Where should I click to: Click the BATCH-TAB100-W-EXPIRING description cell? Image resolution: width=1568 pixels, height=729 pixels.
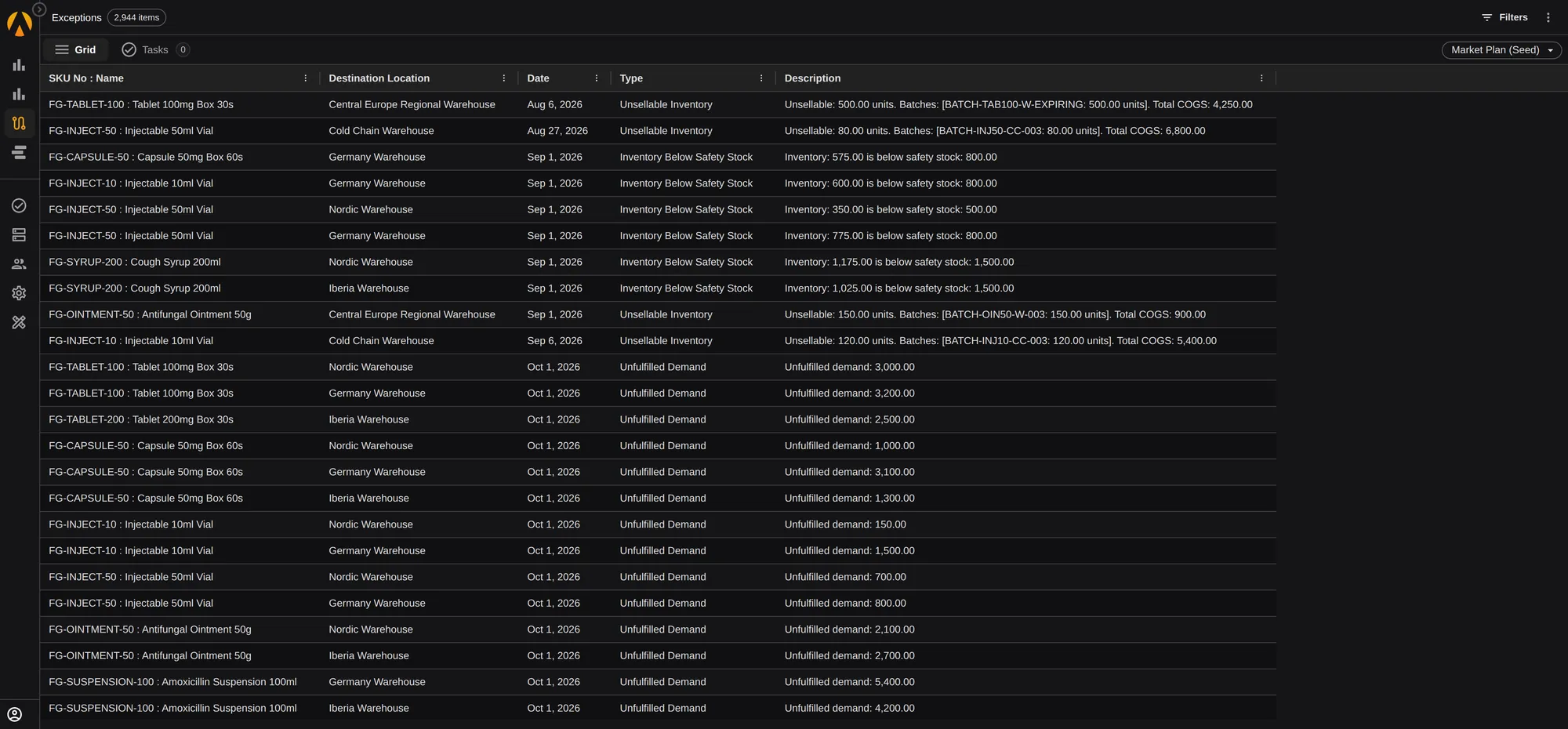(1018, 104)
